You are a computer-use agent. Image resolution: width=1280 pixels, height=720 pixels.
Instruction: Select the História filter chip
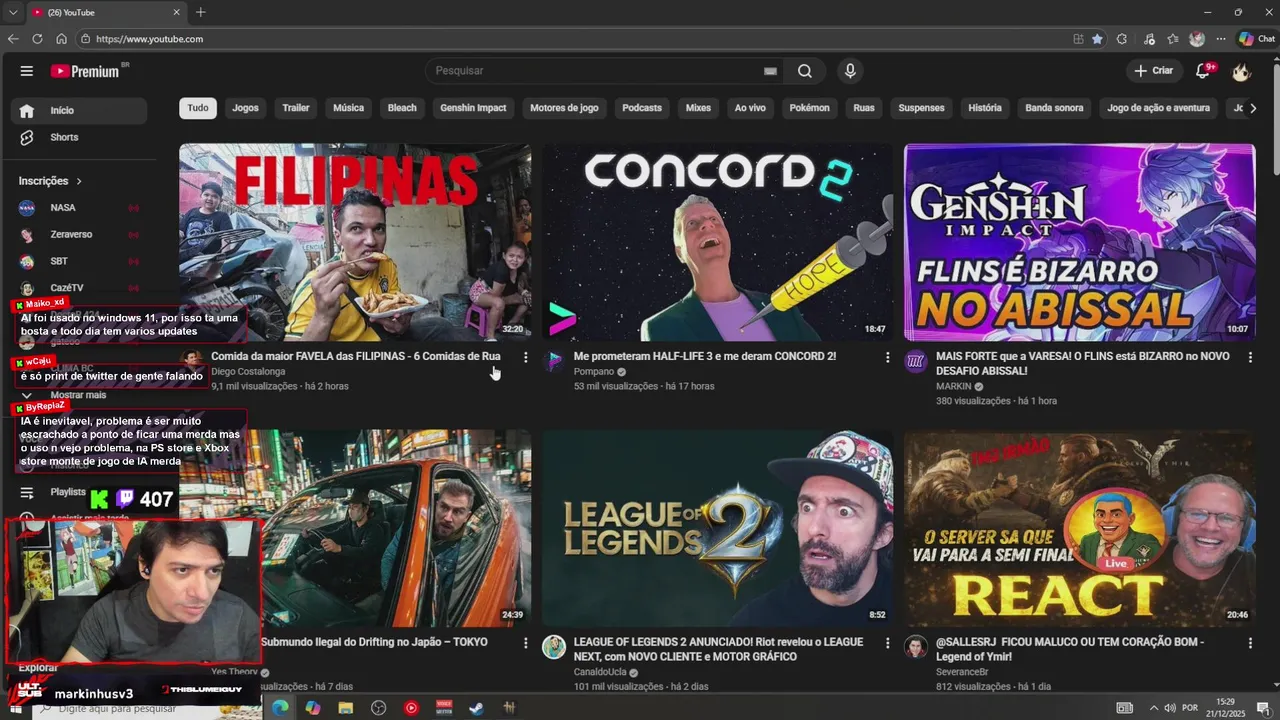pyautogui.click(x=985, y=108)
